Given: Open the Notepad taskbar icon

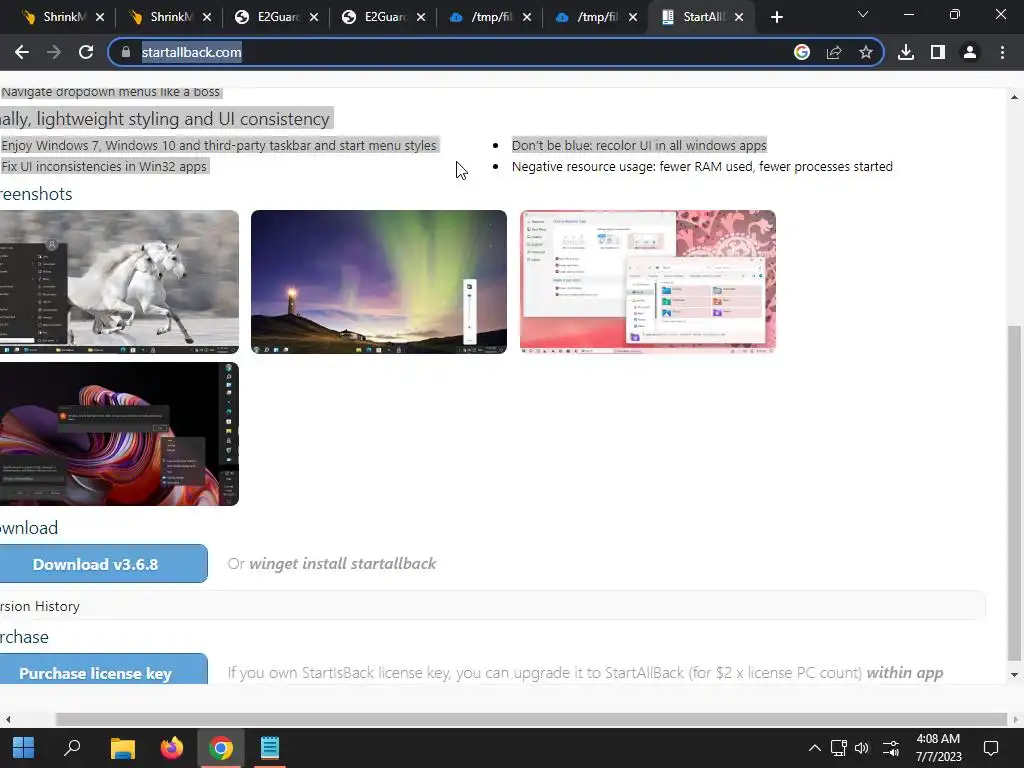Looking at the screenshot, I should point(270,748).
